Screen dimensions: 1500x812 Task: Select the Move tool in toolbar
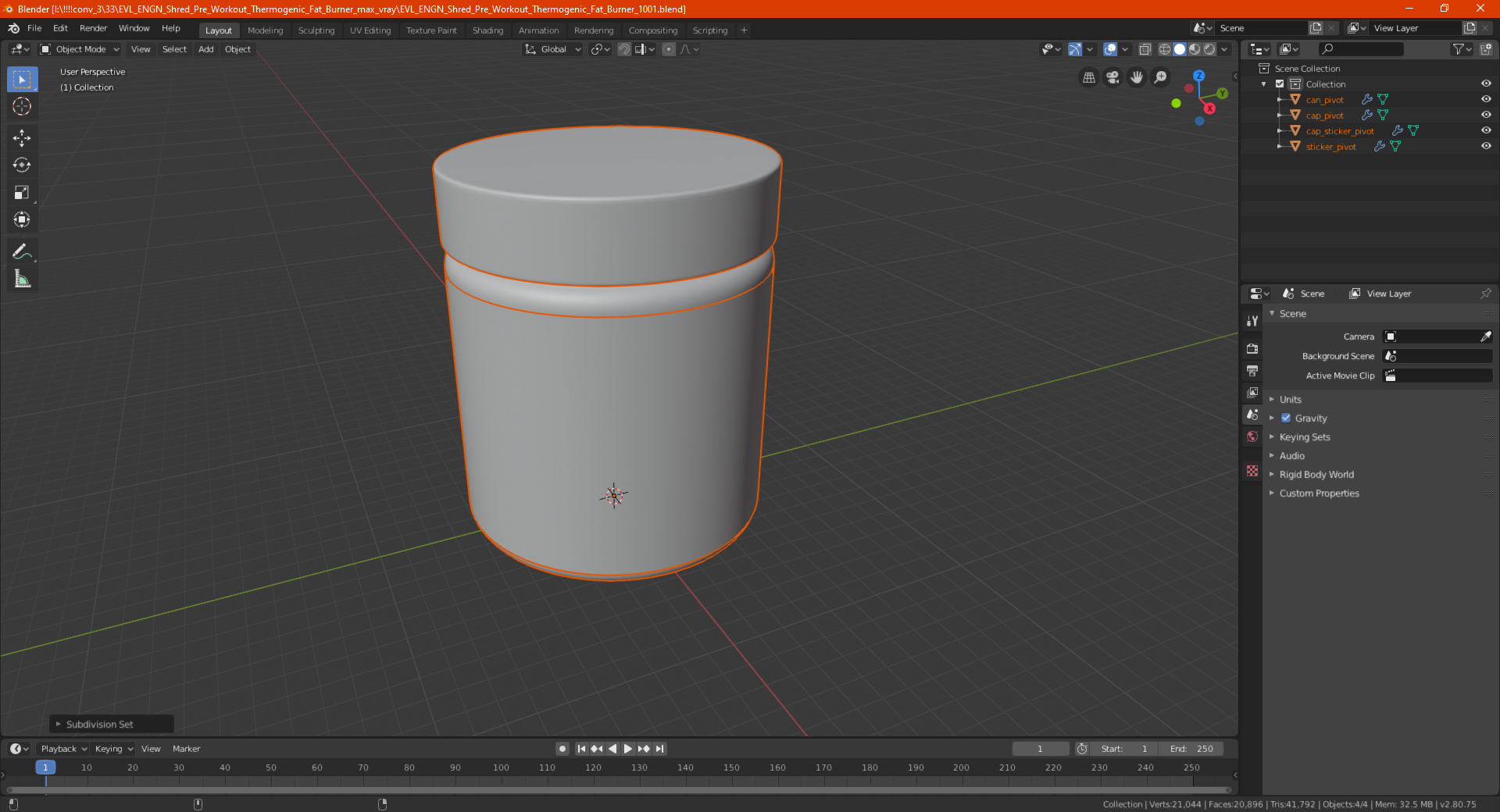tap(22, 138)
